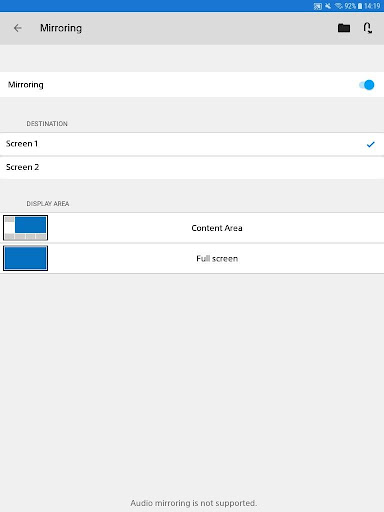Open the folder icon in header
This screenshot has width=384, height=512.
(344, 28)
